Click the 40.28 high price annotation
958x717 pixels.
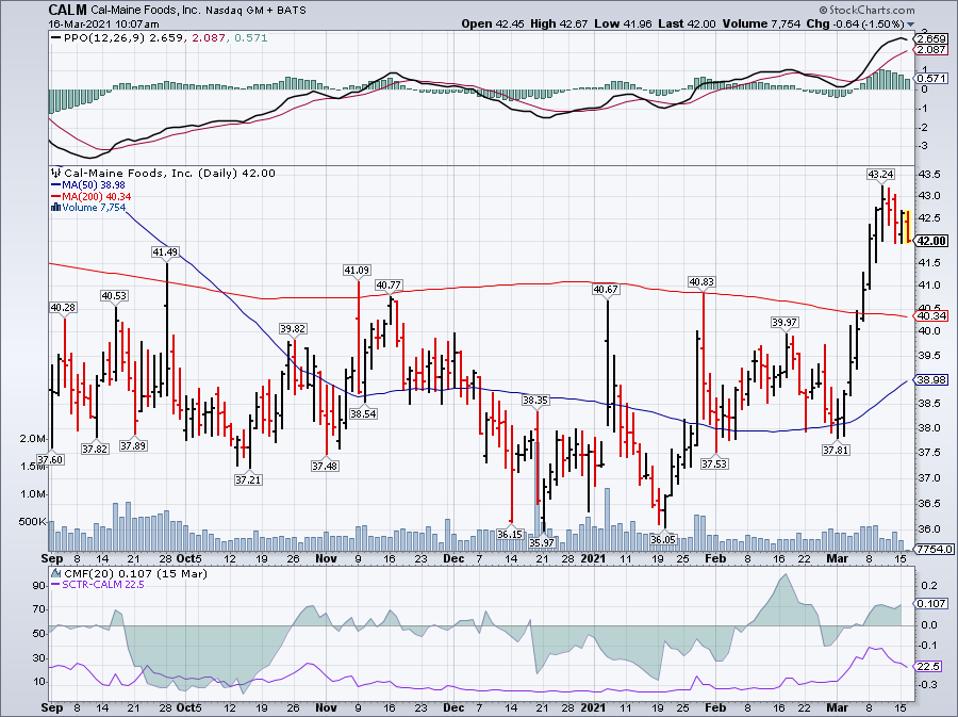click(x=63, y=307)
